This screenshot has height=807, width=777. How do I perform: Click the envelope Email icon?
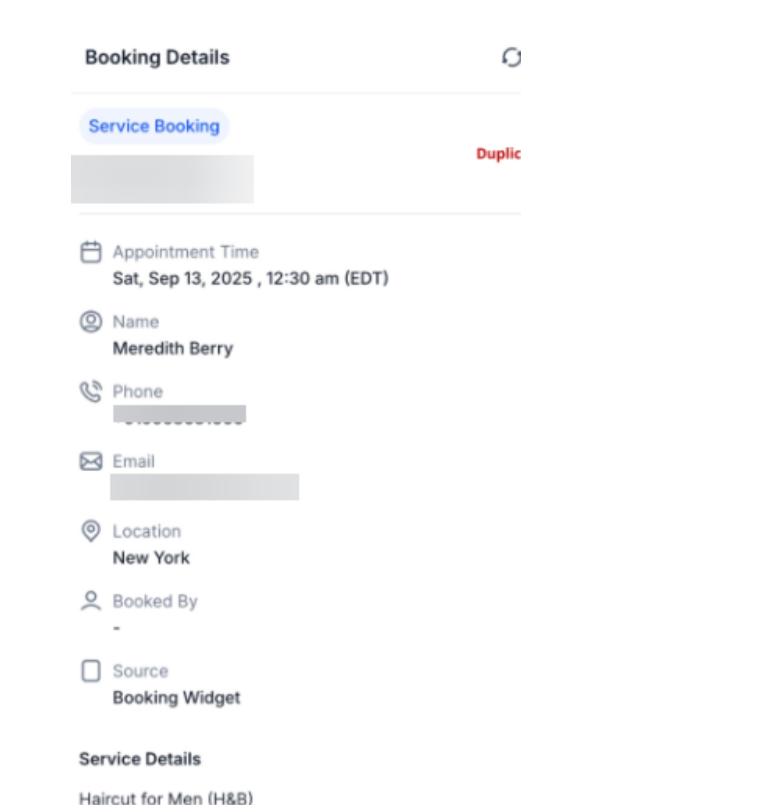(91, 462)
